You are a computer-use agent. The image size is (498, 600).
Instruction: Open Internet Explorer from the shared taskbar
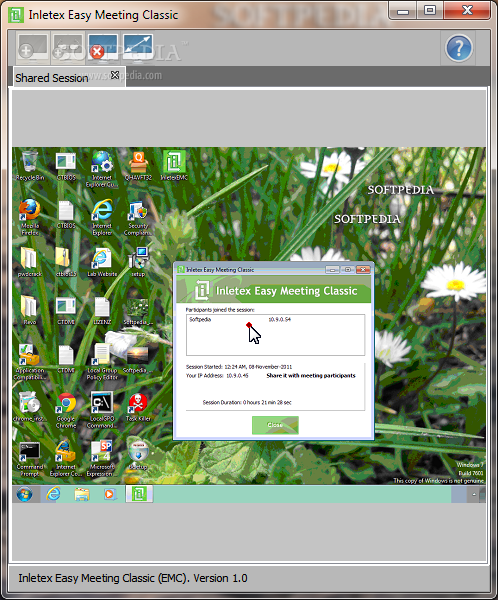coord(53,494)
